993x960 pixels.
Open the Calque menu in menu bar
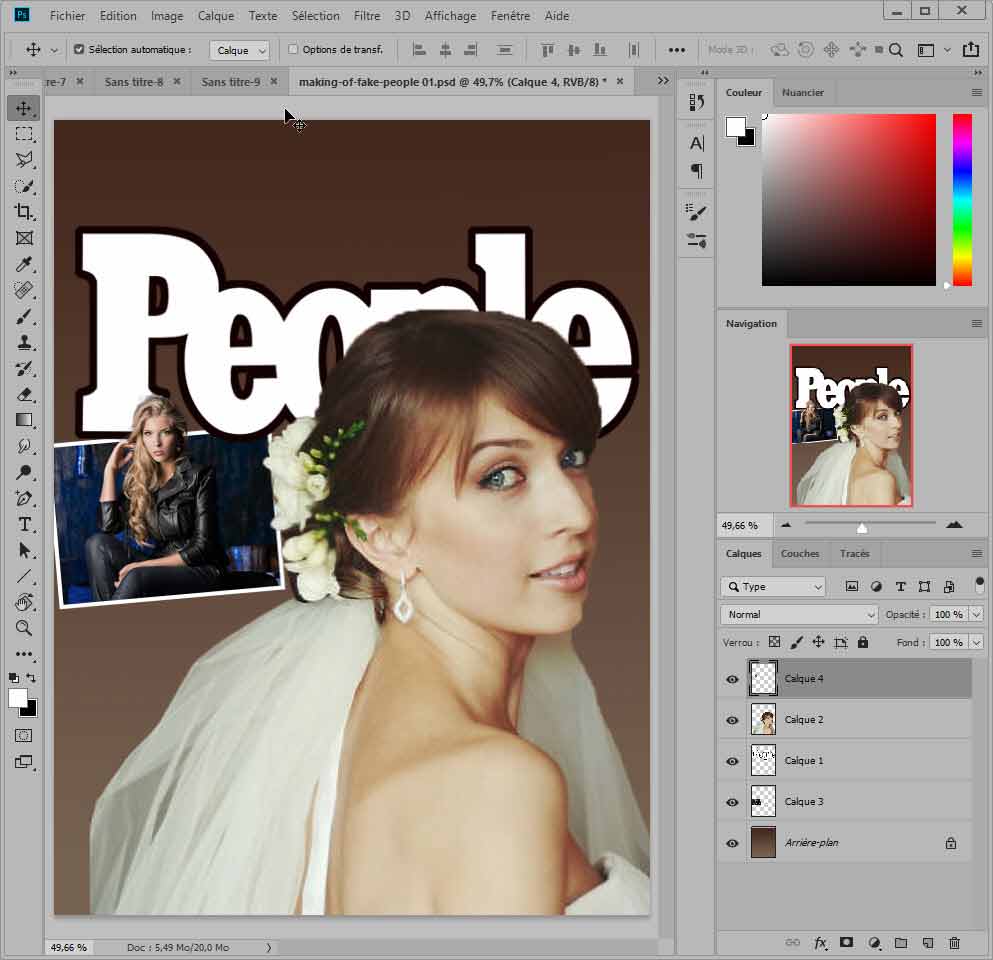point(216,16)
